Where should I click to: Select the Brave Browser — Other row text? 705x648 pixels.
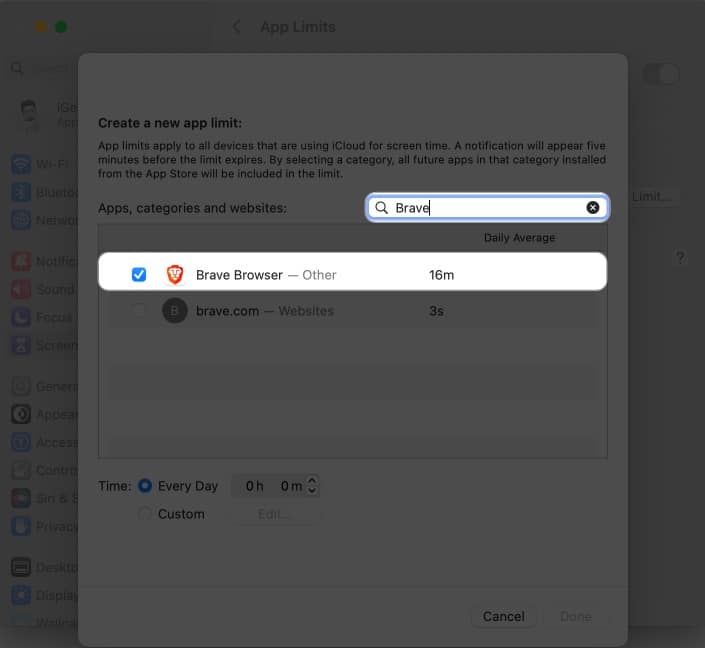pyautogui.click(x=266, y=275)
